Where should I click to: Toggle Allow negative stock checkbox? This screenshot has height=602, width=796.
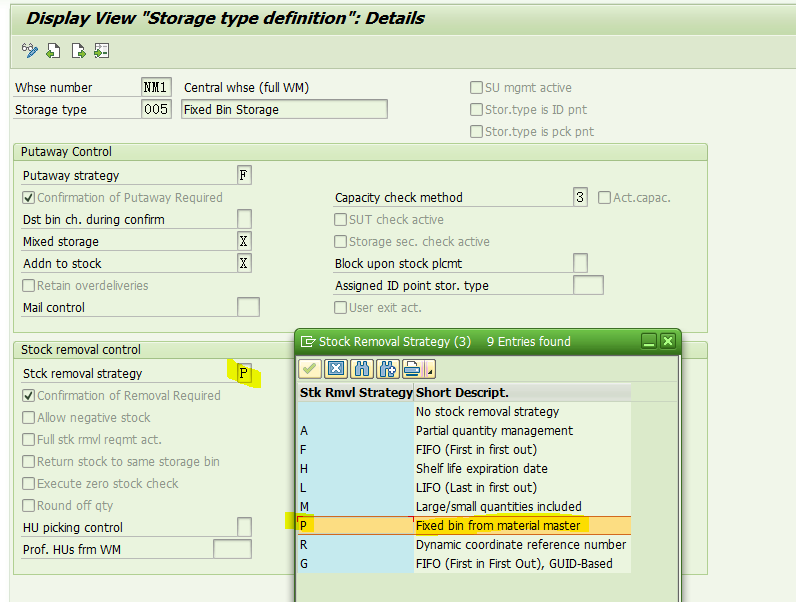[x=28, y=417]
